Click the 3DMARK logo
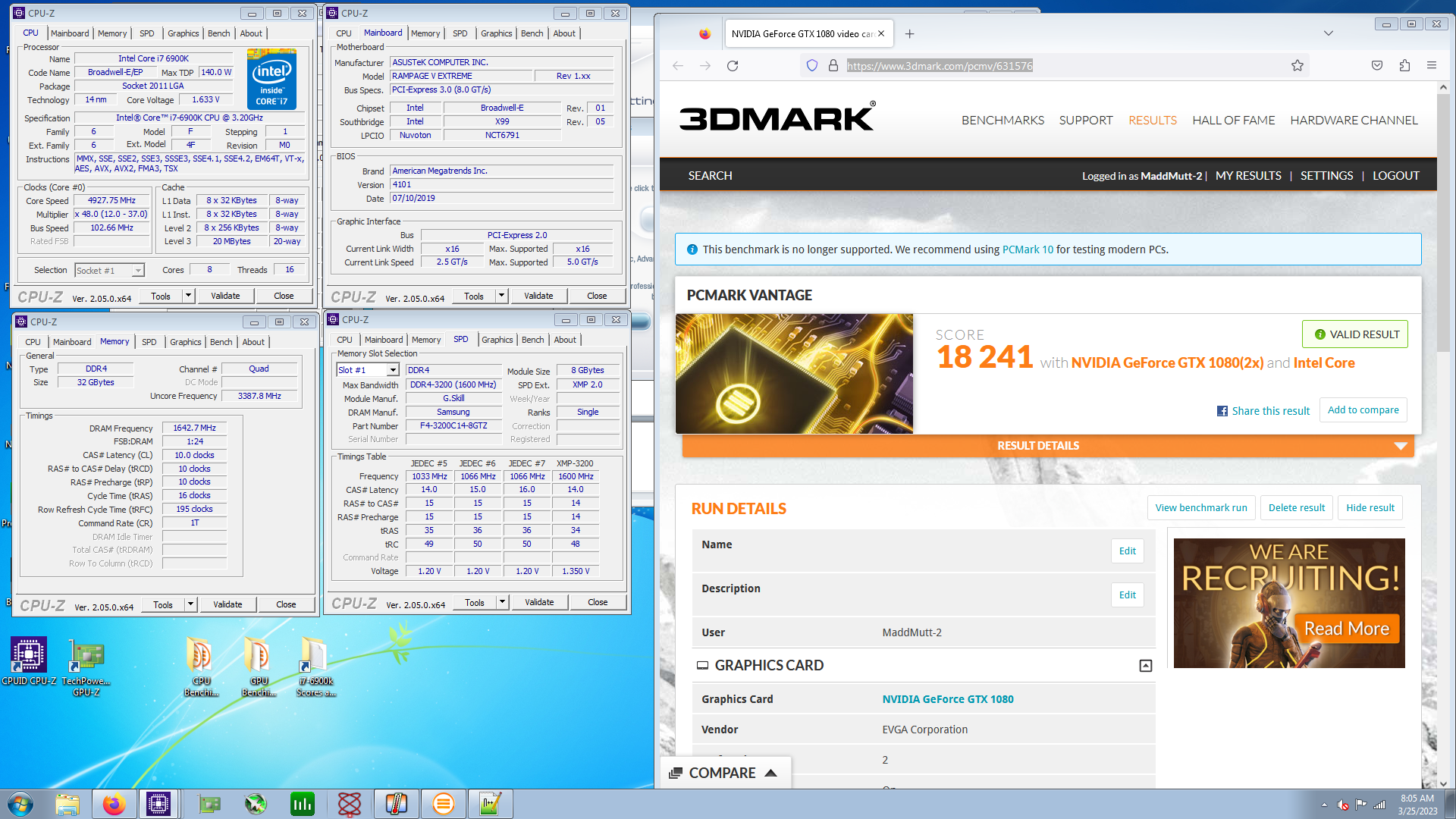Image resolution: width=1456 pixels, height=819 pixels. 777,117
